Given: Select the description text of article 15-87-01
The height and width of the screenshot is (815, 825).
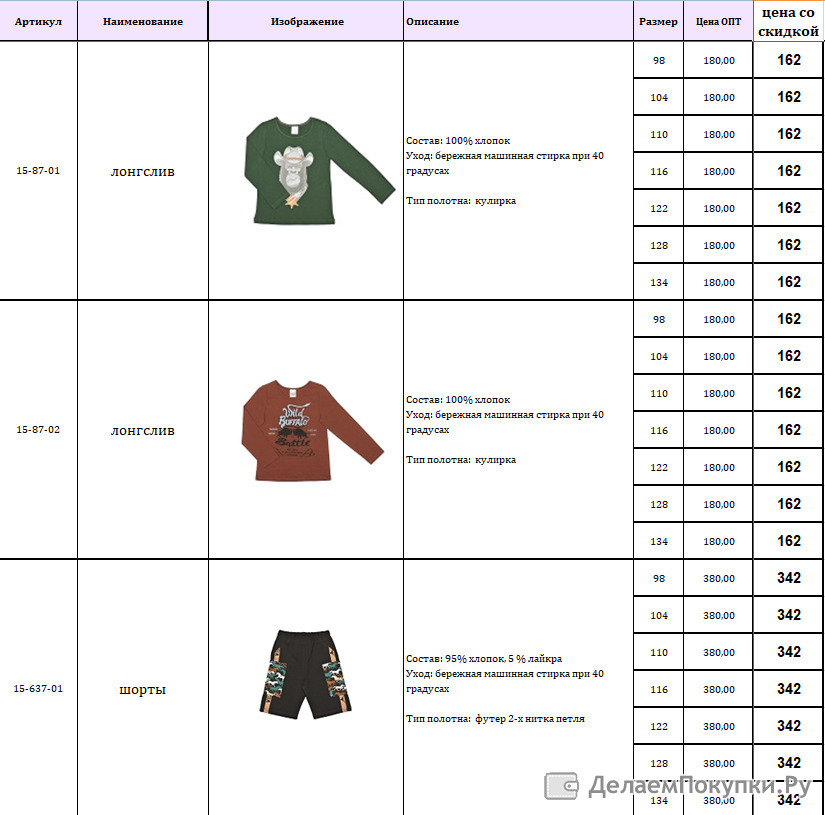Looking at the screenshot, I should click(x=505, y=170).
